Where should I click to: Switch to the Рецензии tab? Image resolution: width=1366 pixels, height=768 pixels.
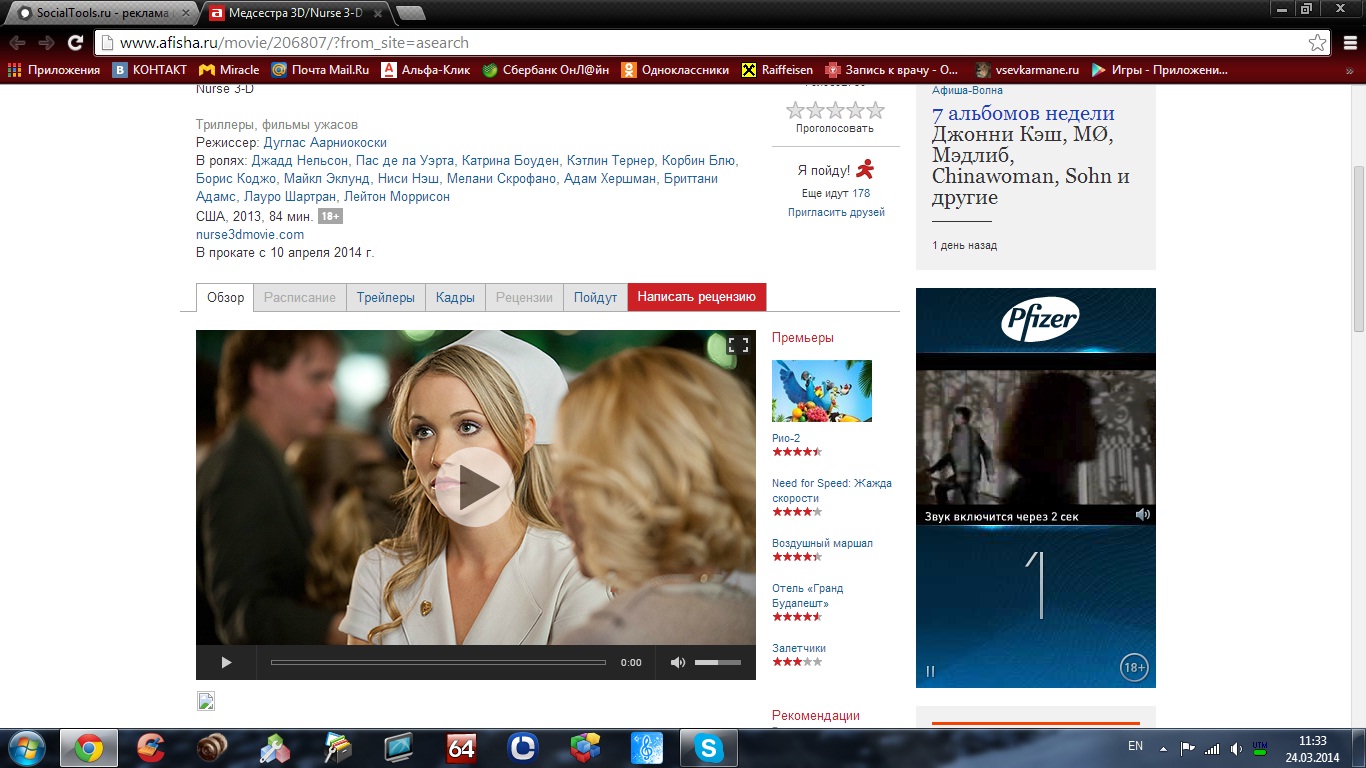pyautogui.click(x=524, y=297)
